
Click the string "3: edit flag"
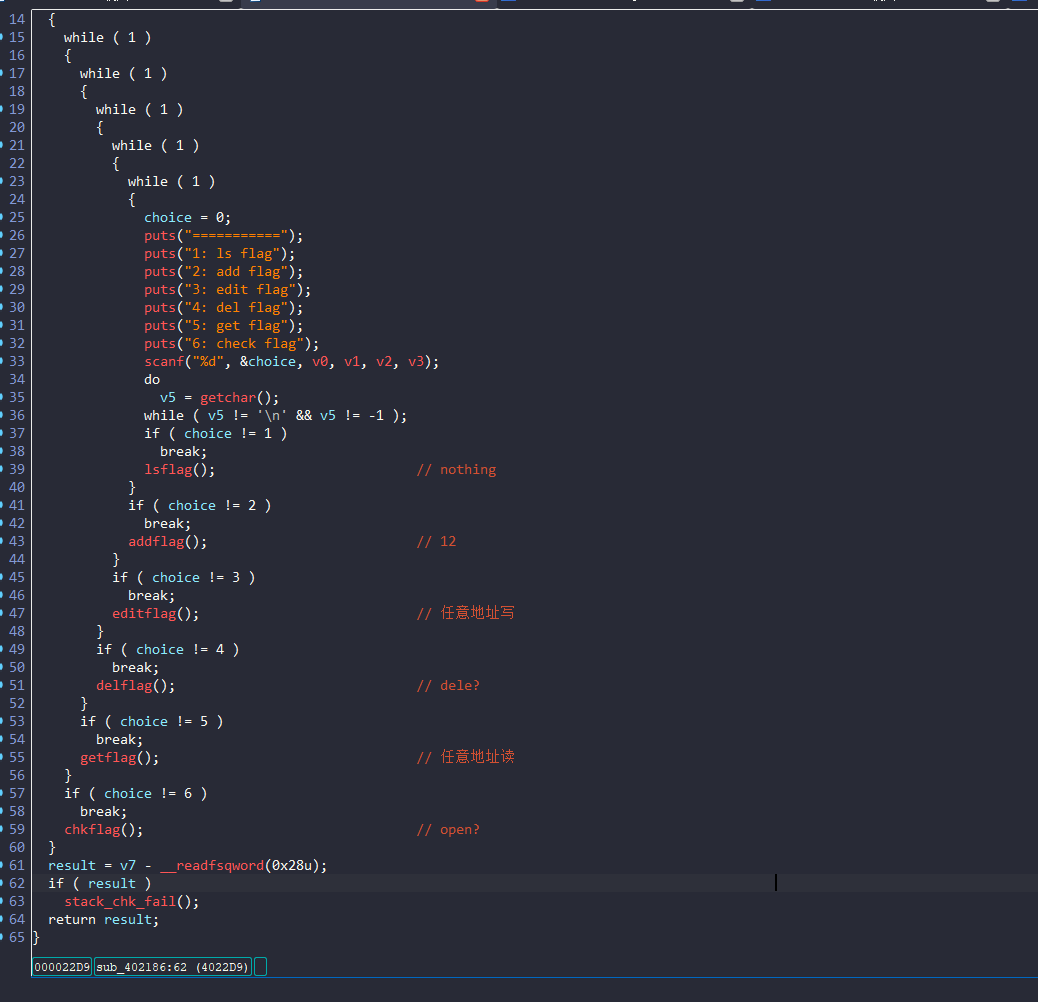point(240,289)
